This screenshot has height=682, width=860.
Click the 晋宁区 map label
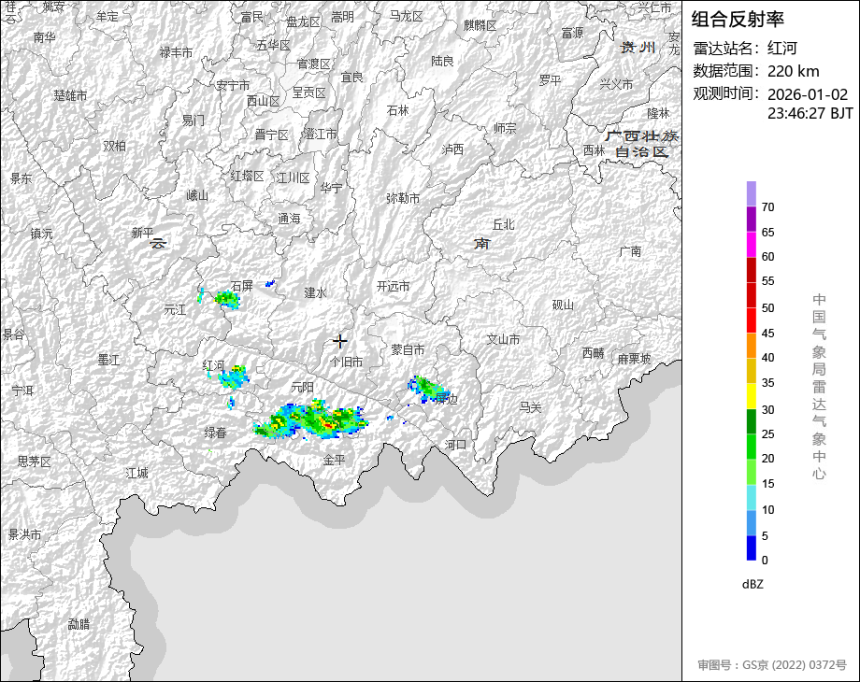(x=271, y=134)
